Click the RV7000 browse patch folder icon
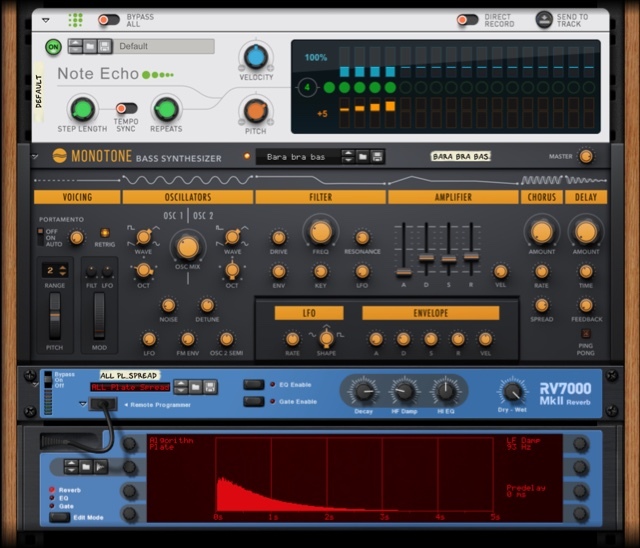This screenshot has width=640, height=548. click(x=197, y=386)
